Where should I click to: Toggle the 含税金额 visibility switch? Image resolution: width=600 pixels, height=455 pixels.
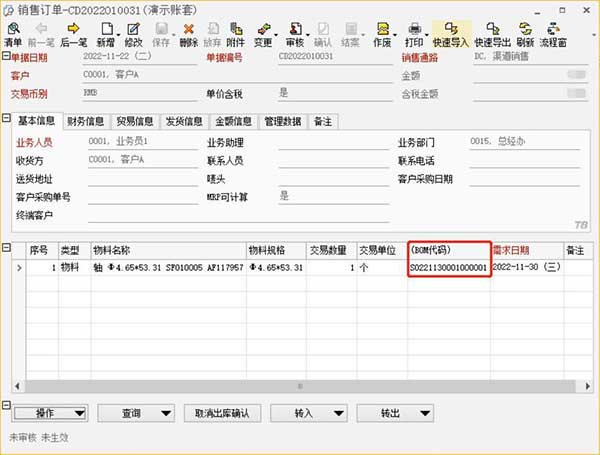tap(577, 93)
